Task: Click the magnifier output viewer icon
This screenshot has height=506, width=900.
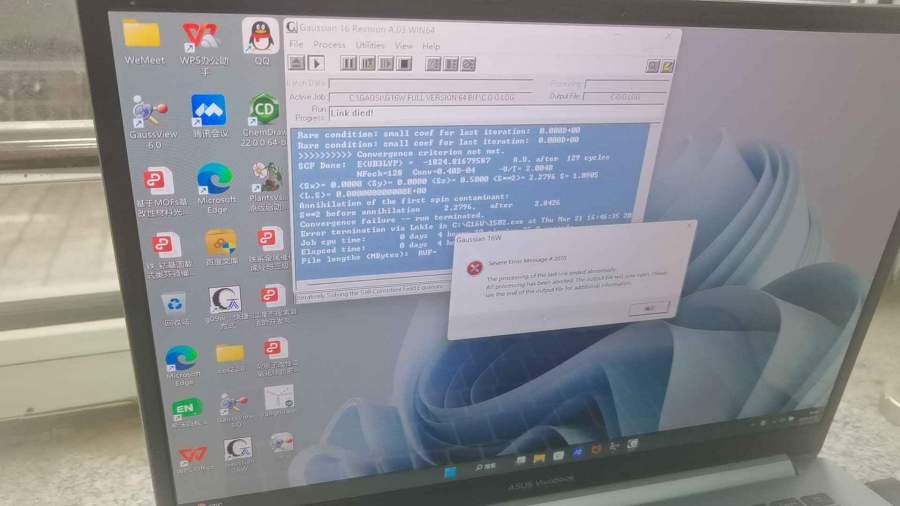Action: (x=652, y=67)
